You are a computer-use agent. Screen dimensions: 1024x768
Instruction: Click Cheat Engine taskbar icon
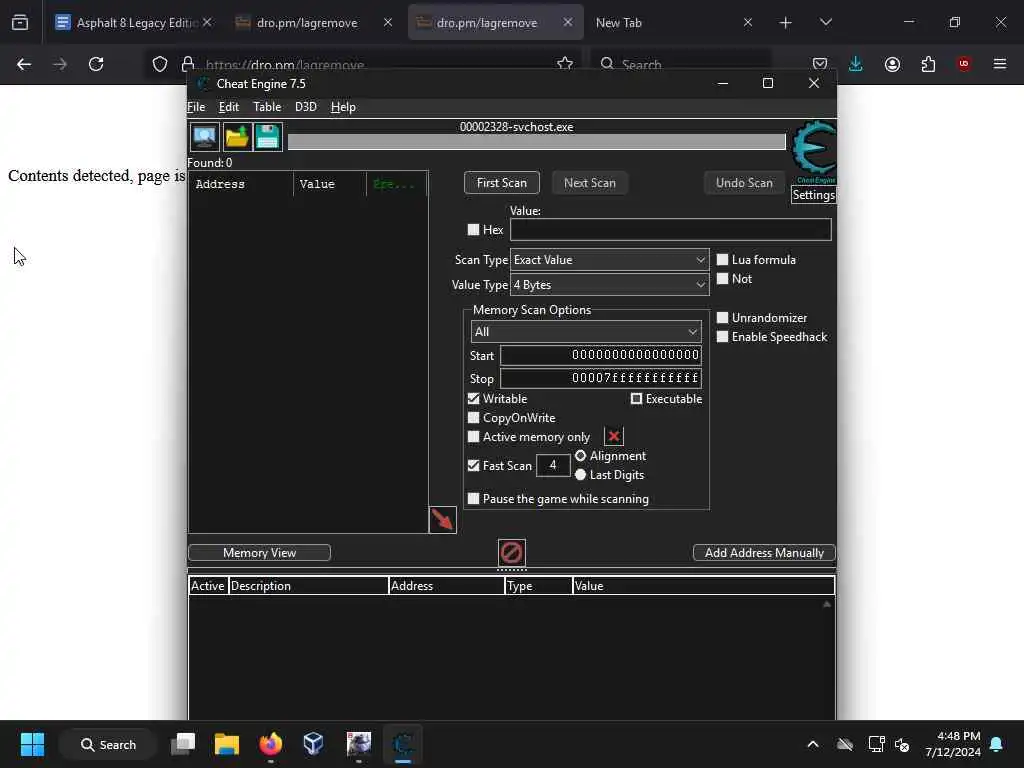pos(403,744)
